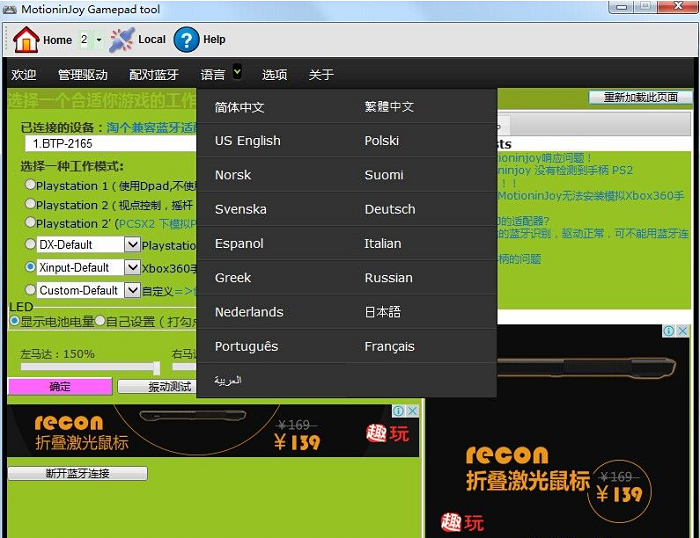Click the Home house icon

click(26, 40)
